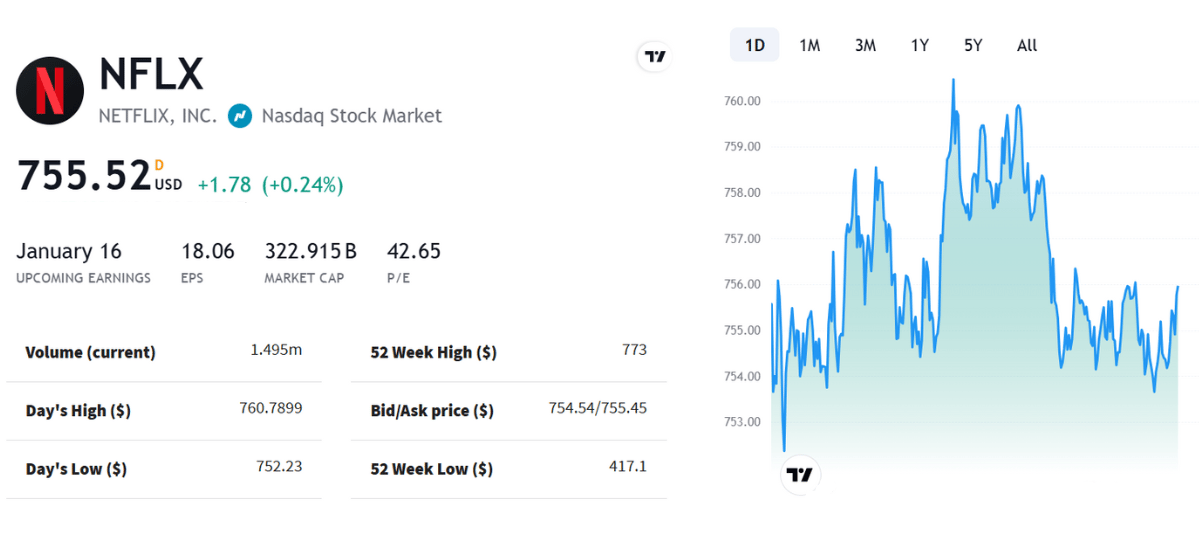Click the 417.1 52-week low value
This screenshot has width=1199, height=533.
[x=630, y=466]
